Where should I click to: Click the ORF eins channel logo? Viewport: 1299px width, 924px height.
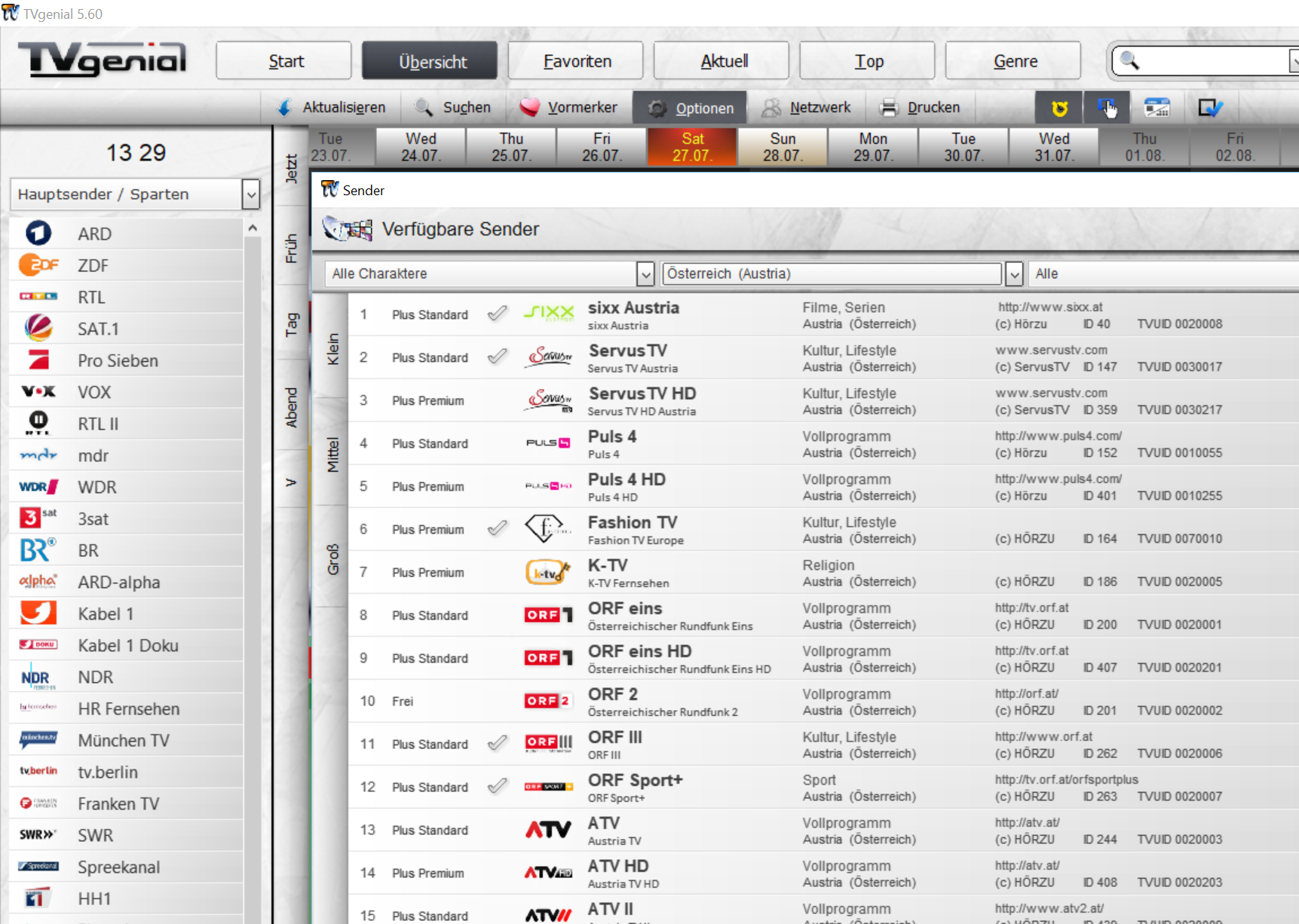pyautogui.click(x=548, y=615)
